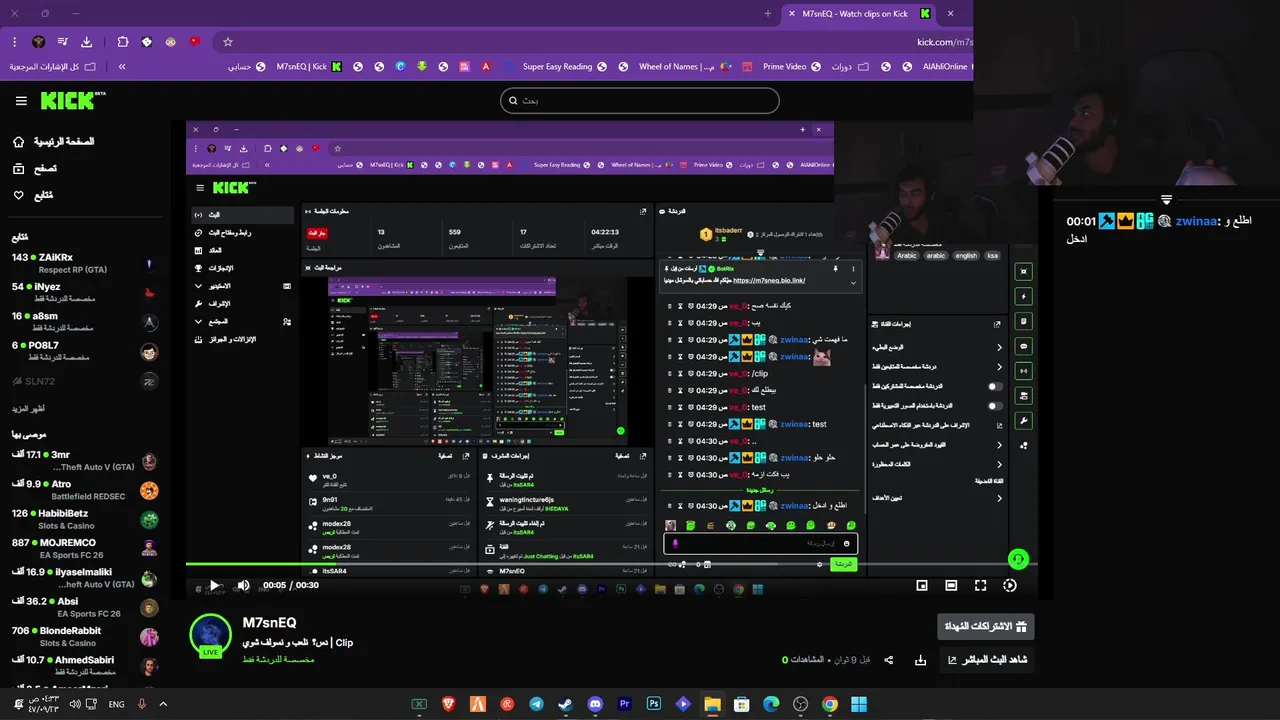Switch the ENG input language indicator
Viewport: 1280px width, 720px height.
click(x=117, y=704)
